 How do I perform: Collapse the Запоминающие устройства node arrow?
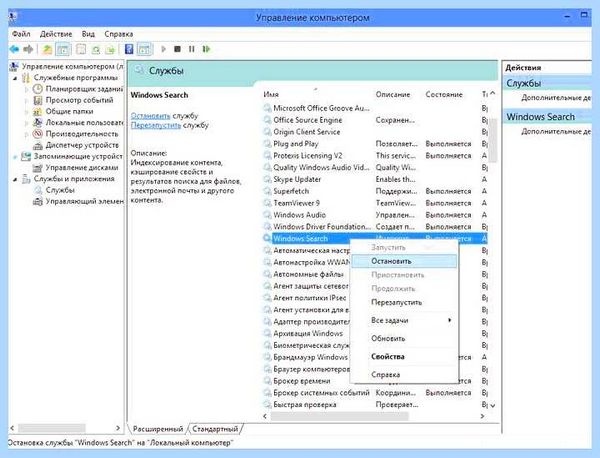tap(15, 157)
